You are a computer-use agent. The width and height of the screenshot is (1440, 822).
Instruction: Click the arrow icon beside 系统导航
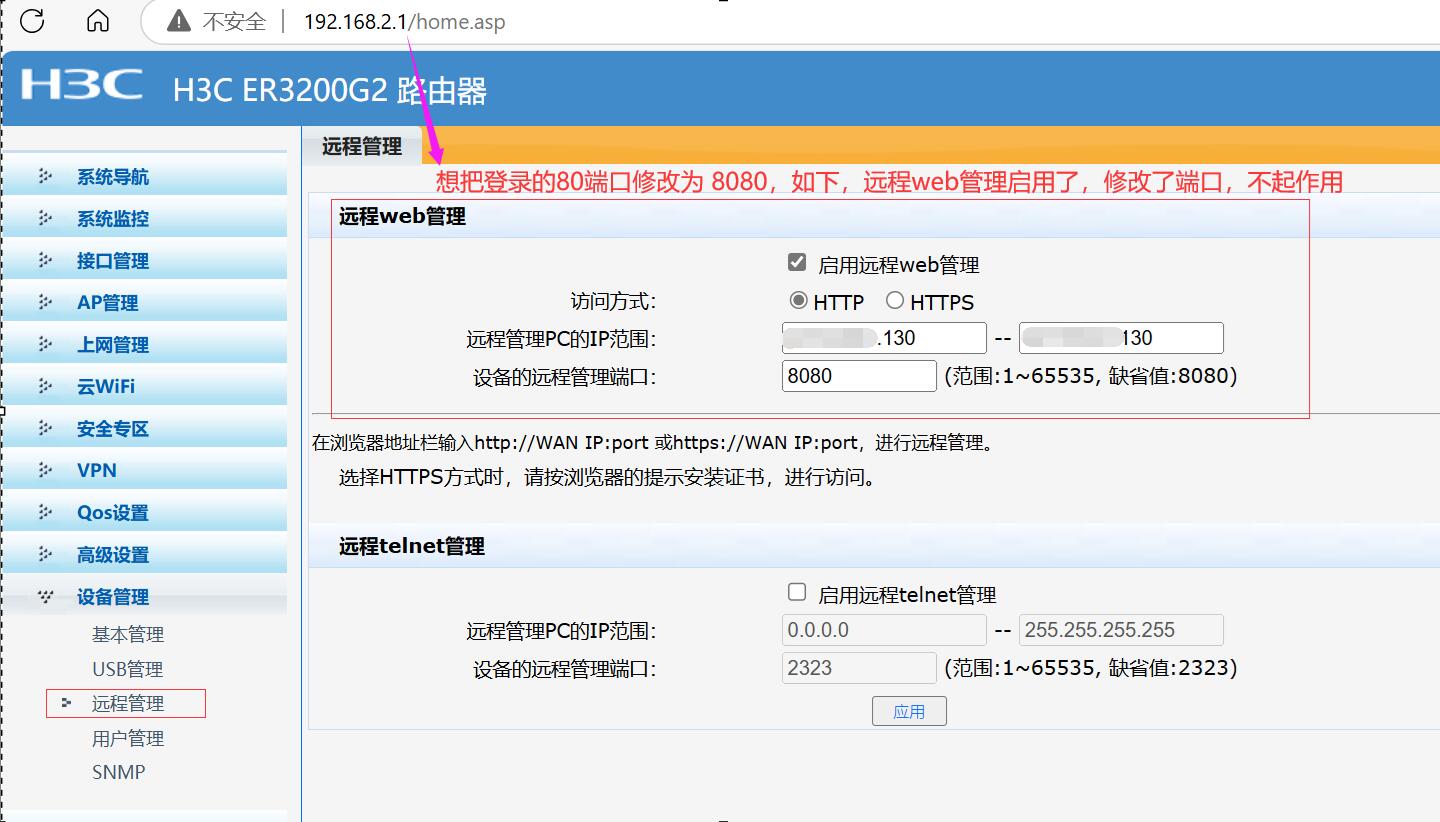pos(45,176)
